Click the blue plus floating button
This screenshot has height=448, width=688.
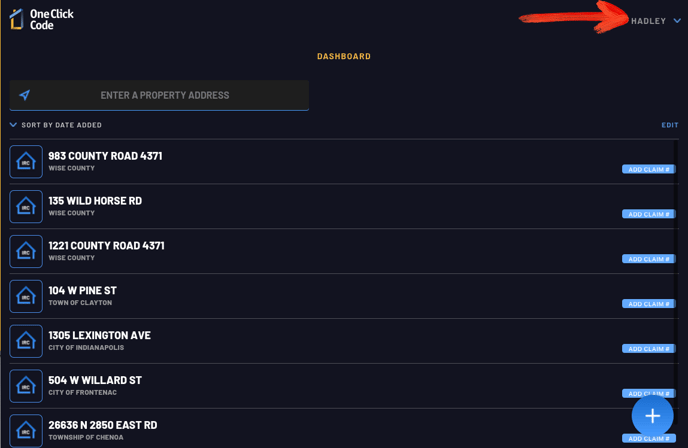[652, 416]
